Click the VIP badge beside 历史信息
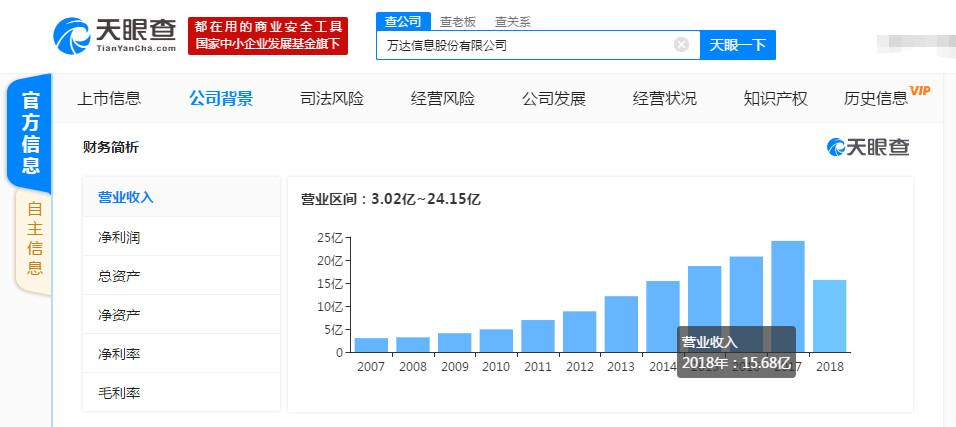The image size is (956, 427). [x=920, y=91]
